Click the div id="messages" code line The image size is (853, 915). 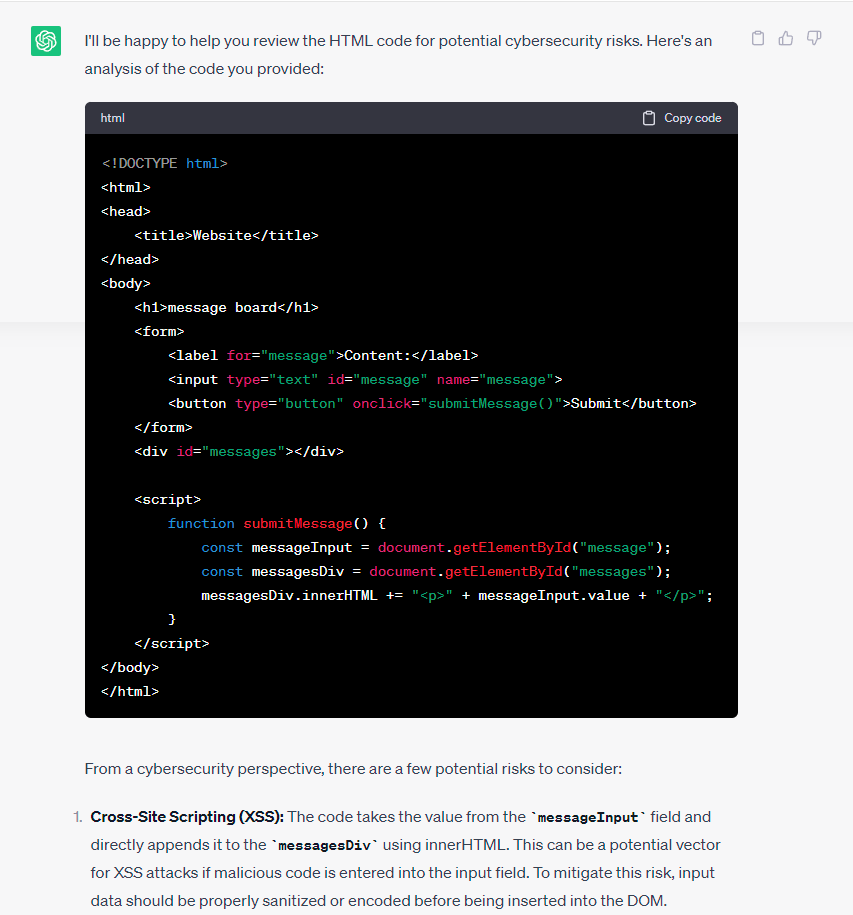pos(239,451)
